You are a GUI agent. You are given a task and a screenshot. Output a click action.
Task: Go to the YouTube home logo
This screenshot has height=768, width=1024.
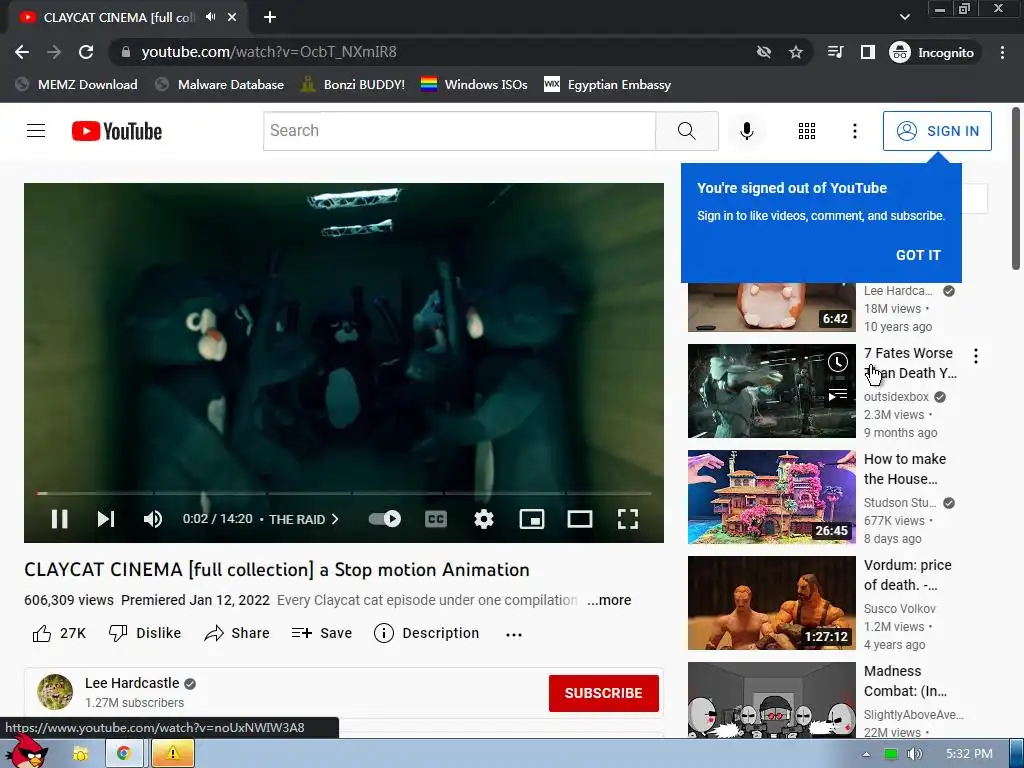(x=117, y=131)
